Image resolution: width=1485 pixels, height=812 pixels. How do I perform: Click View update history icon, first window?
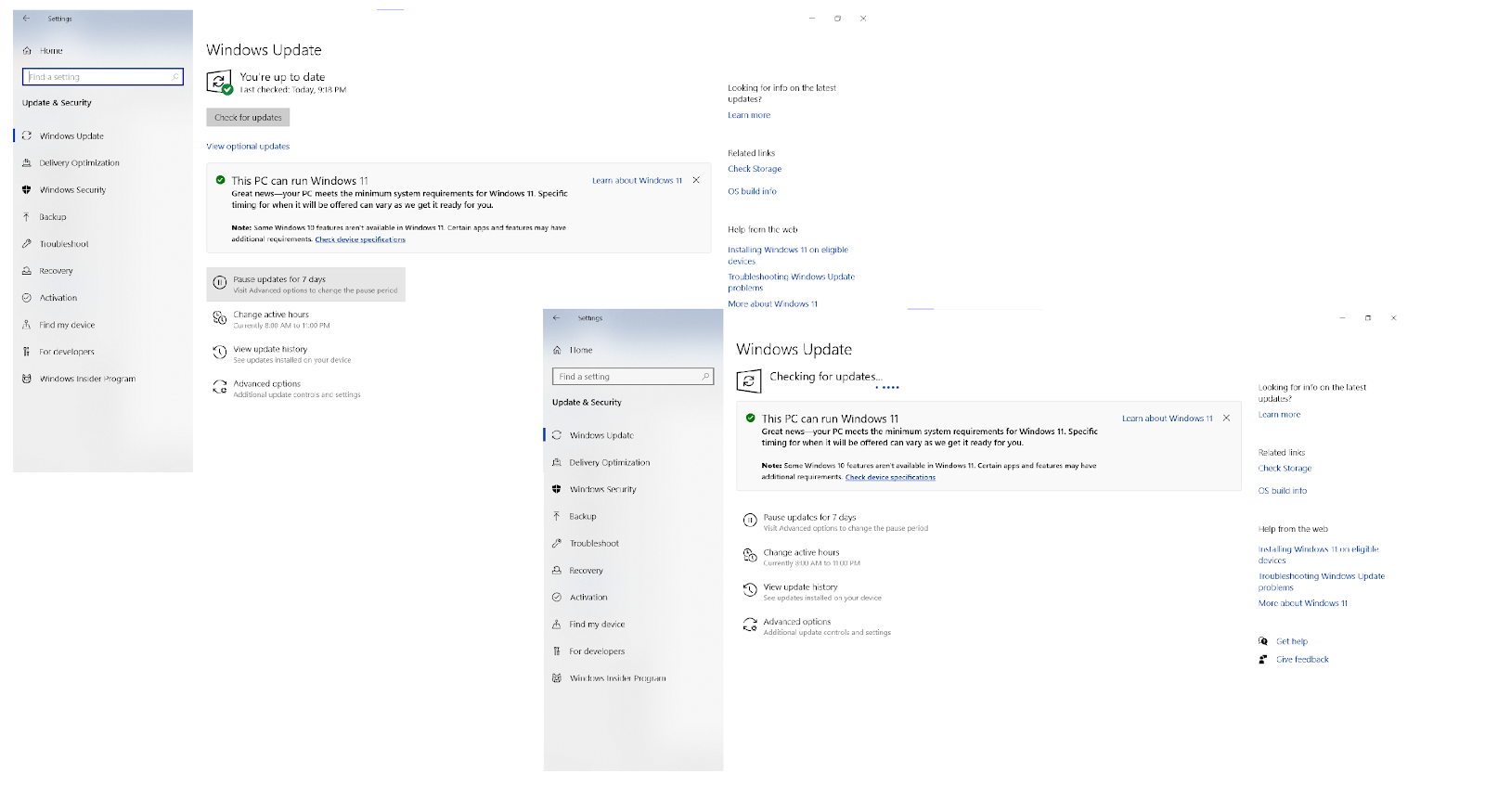(x=220, y=353)
